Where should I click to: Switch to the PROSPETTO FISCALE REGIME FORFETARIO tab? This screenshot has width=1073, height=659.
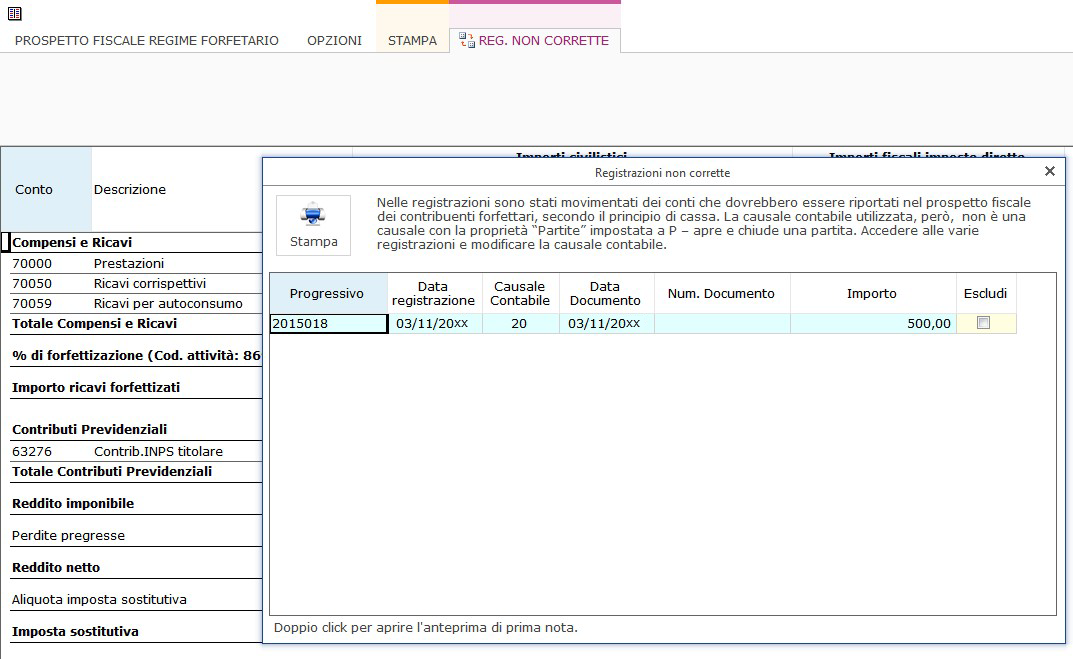click(x=144, y=41)
